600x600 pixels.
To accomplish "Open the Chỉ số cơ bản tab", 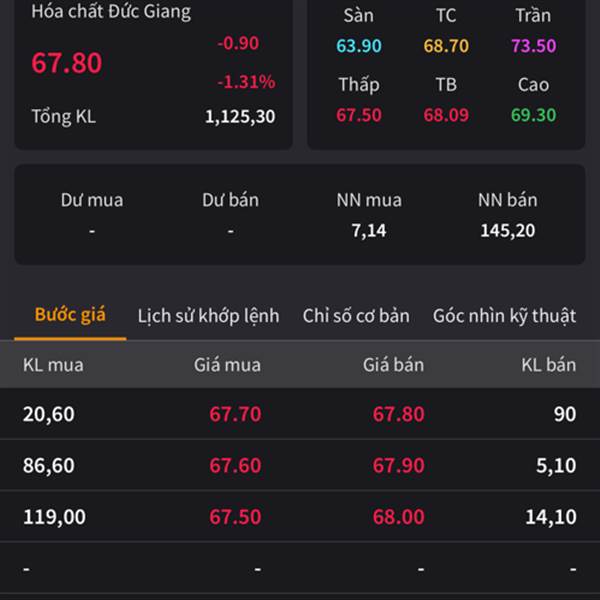I will tap(356, 316).
